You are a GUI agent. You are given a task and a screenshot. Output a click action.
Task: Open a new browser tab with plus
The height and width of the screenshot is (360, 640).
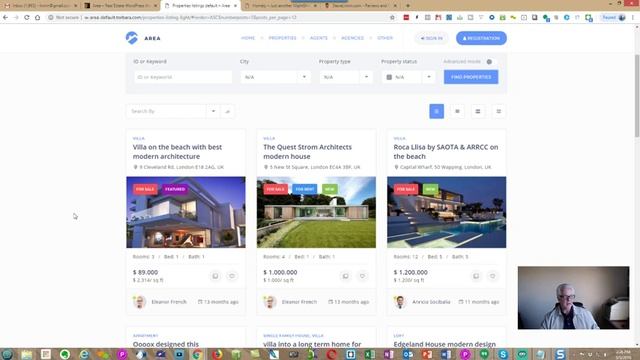[408, 6]
